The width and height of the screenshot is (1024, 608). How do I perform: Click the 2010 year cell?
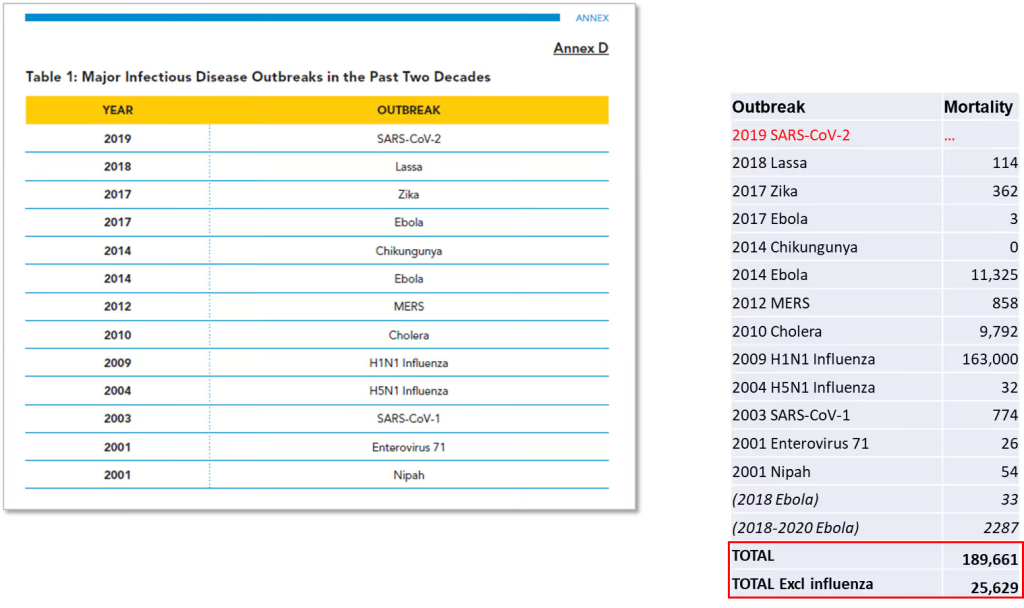tap(118, 335)
